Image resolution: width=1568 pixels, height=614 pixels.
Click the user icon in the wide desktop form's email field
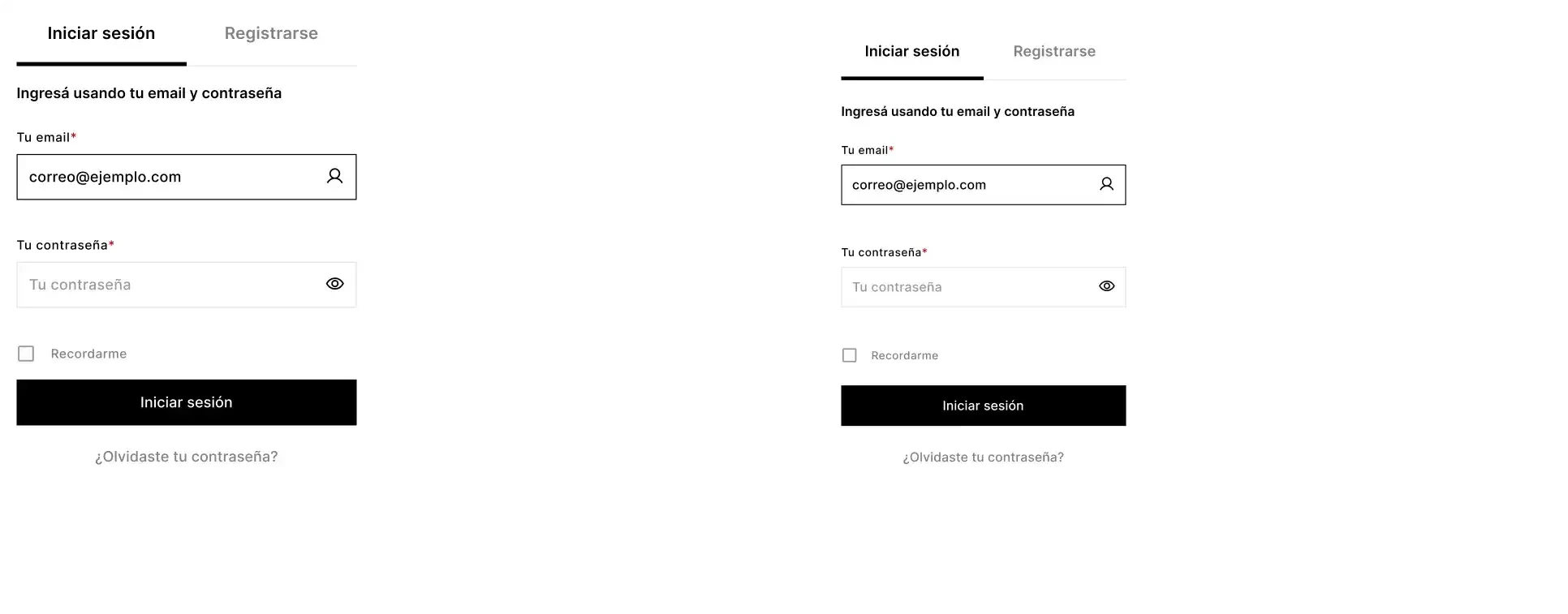[1106, 184]
